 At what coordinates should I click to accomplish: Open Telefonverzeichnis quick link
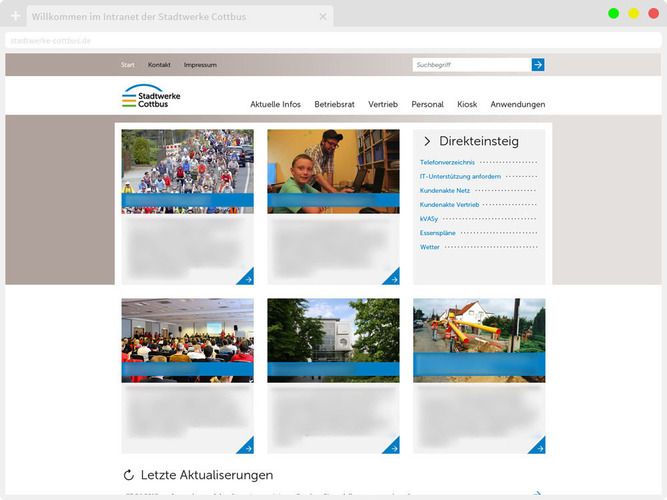point(447,162)
